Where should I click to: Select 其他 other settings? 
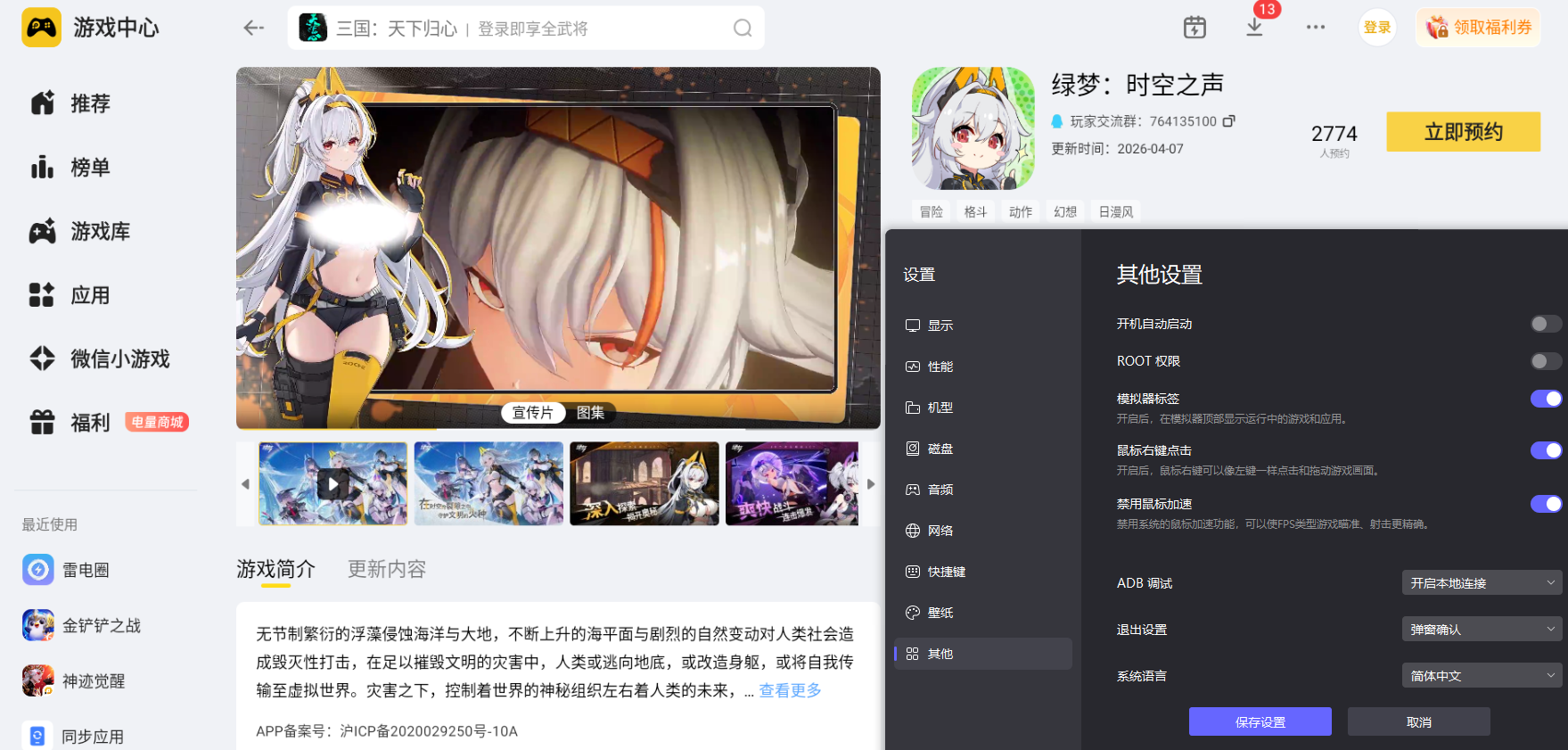pos(982,654)
